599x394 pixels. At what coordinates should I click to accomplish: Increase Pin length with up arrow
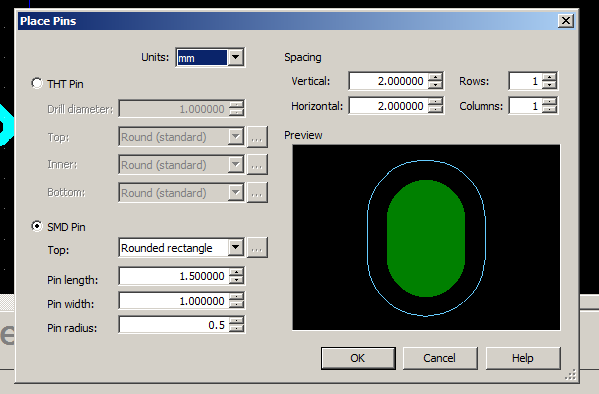point(236,272)
